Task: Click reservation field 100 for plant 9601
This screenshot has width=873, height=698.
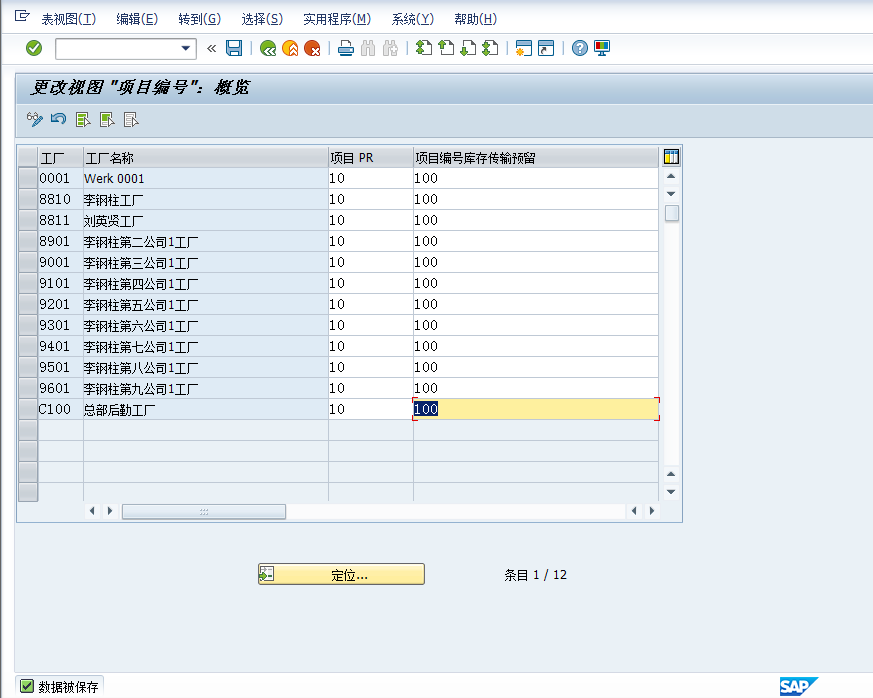Action: pos(536,389)
